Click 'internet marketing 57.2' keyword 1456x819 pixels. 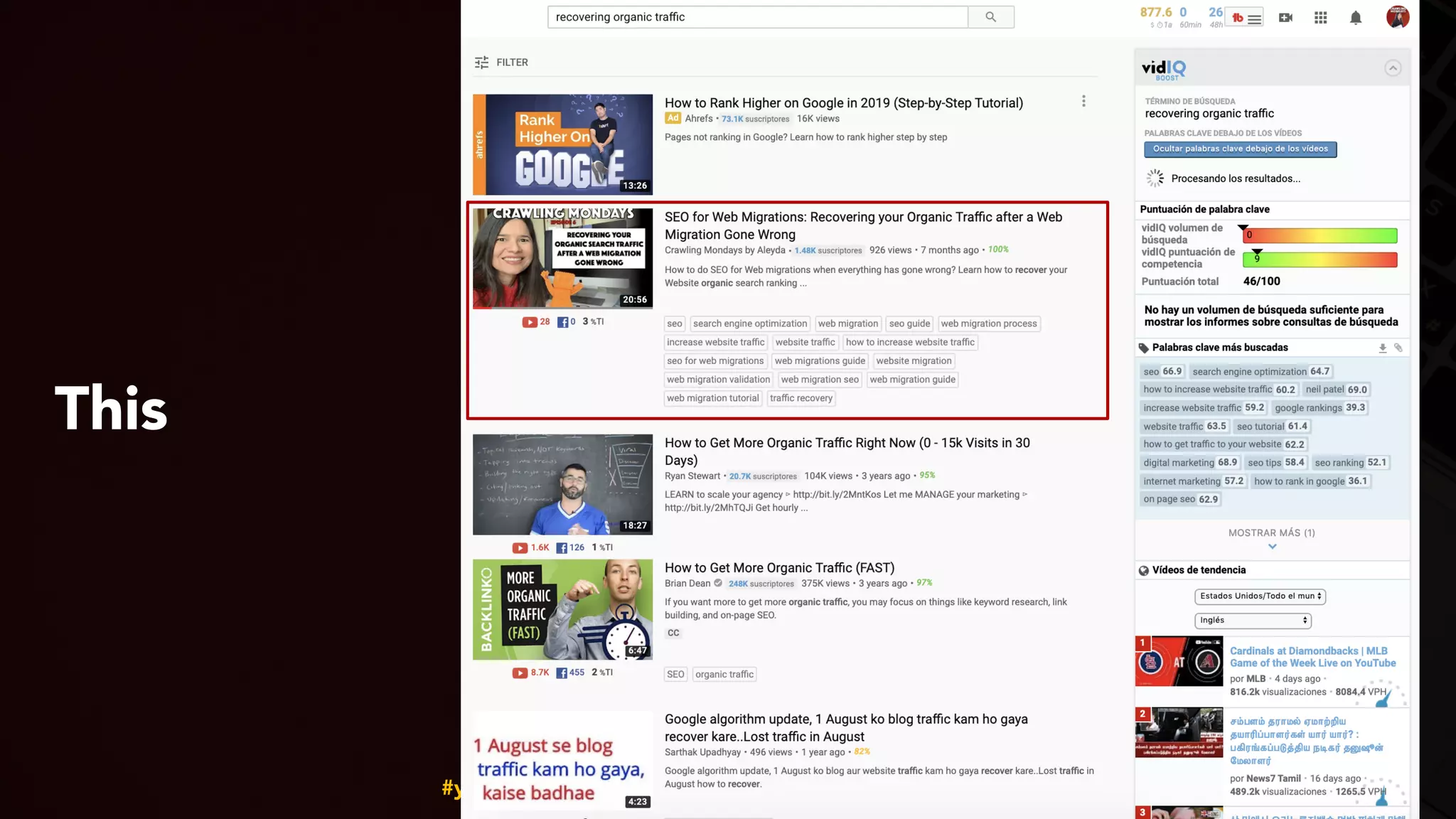coord(1193,481)
